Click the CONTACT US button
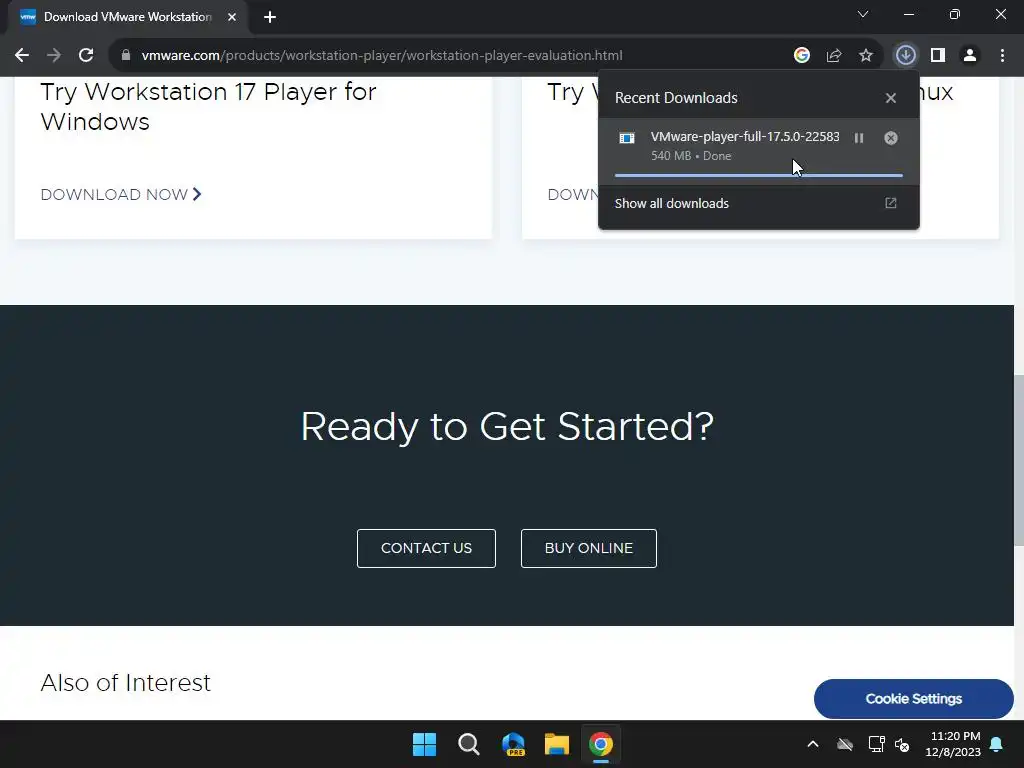The width and height of the screenshot is (1024, 768). tap(426, 548)
